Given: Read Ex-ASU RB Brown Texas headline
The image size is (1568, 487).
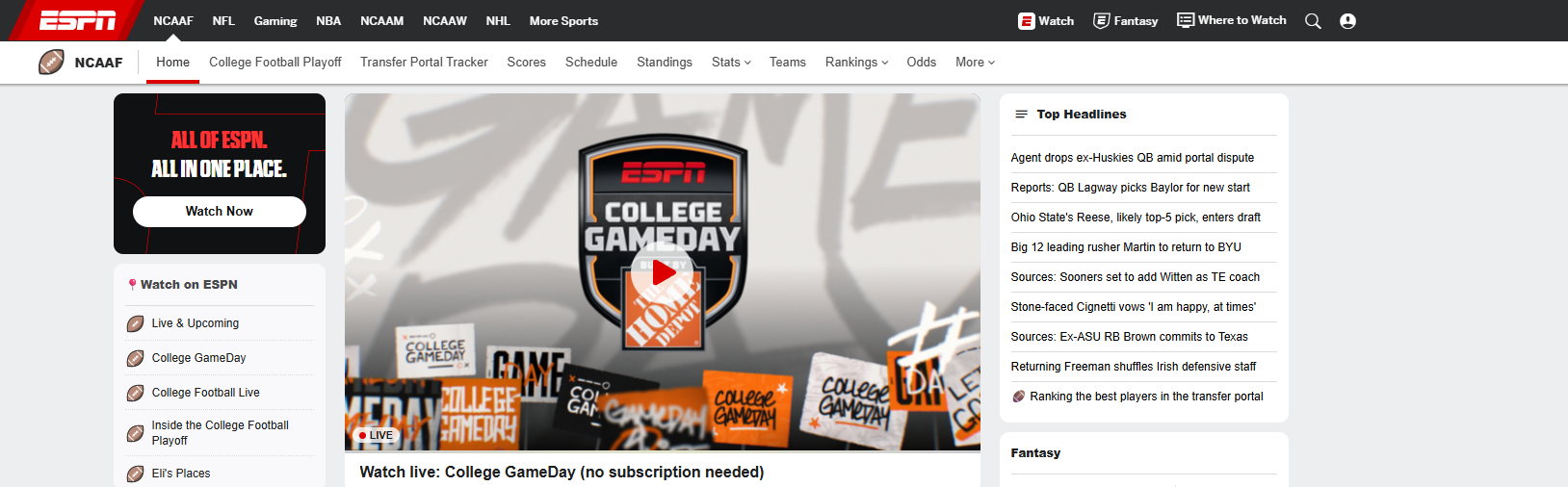Looking at the screenshot, I should pyautogui.click(x=1130, y=337).
